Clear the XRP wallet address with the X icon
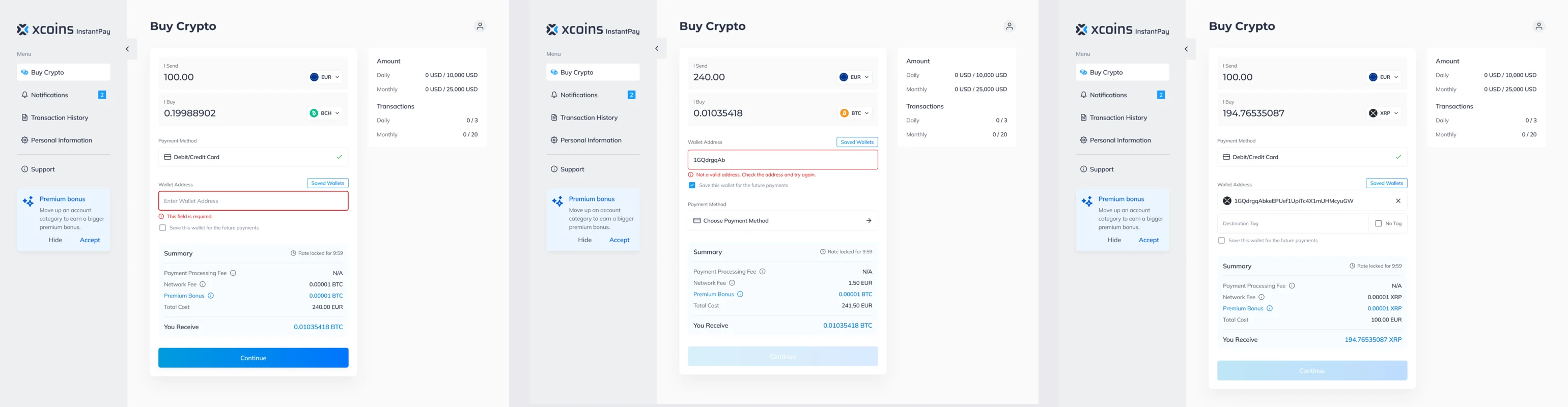Screen dimensions: 1568x407 point(1398,201)
